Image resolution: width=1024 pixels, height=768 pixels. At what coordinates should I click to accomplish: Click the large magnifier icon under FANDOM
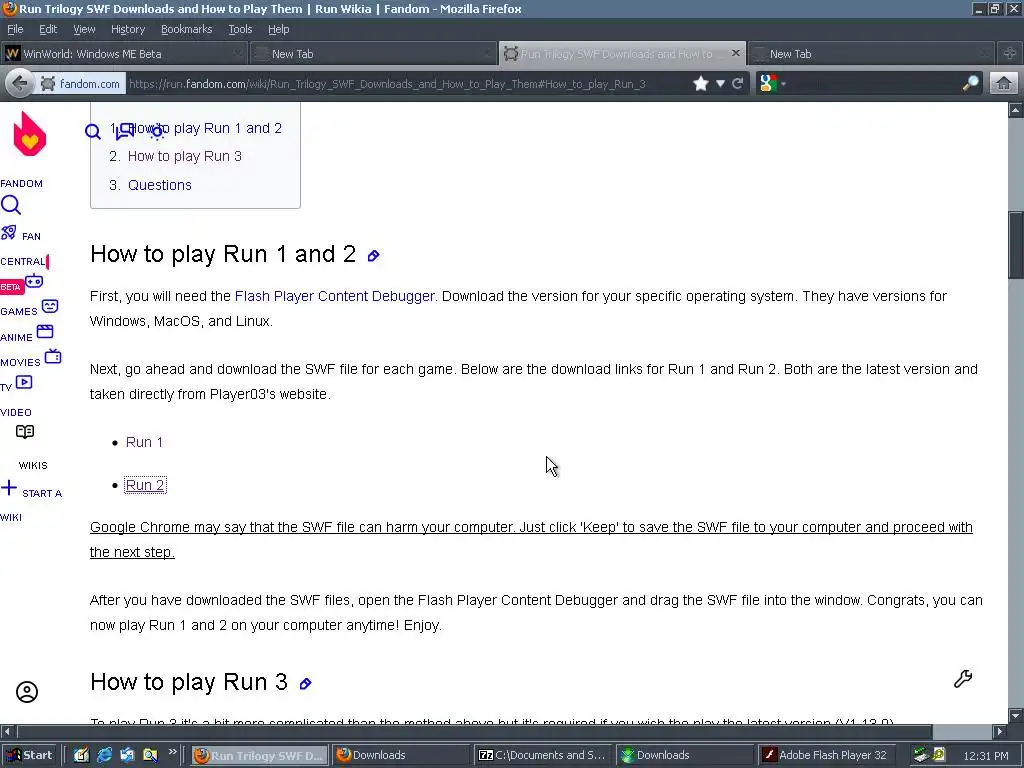click(10, 205)
